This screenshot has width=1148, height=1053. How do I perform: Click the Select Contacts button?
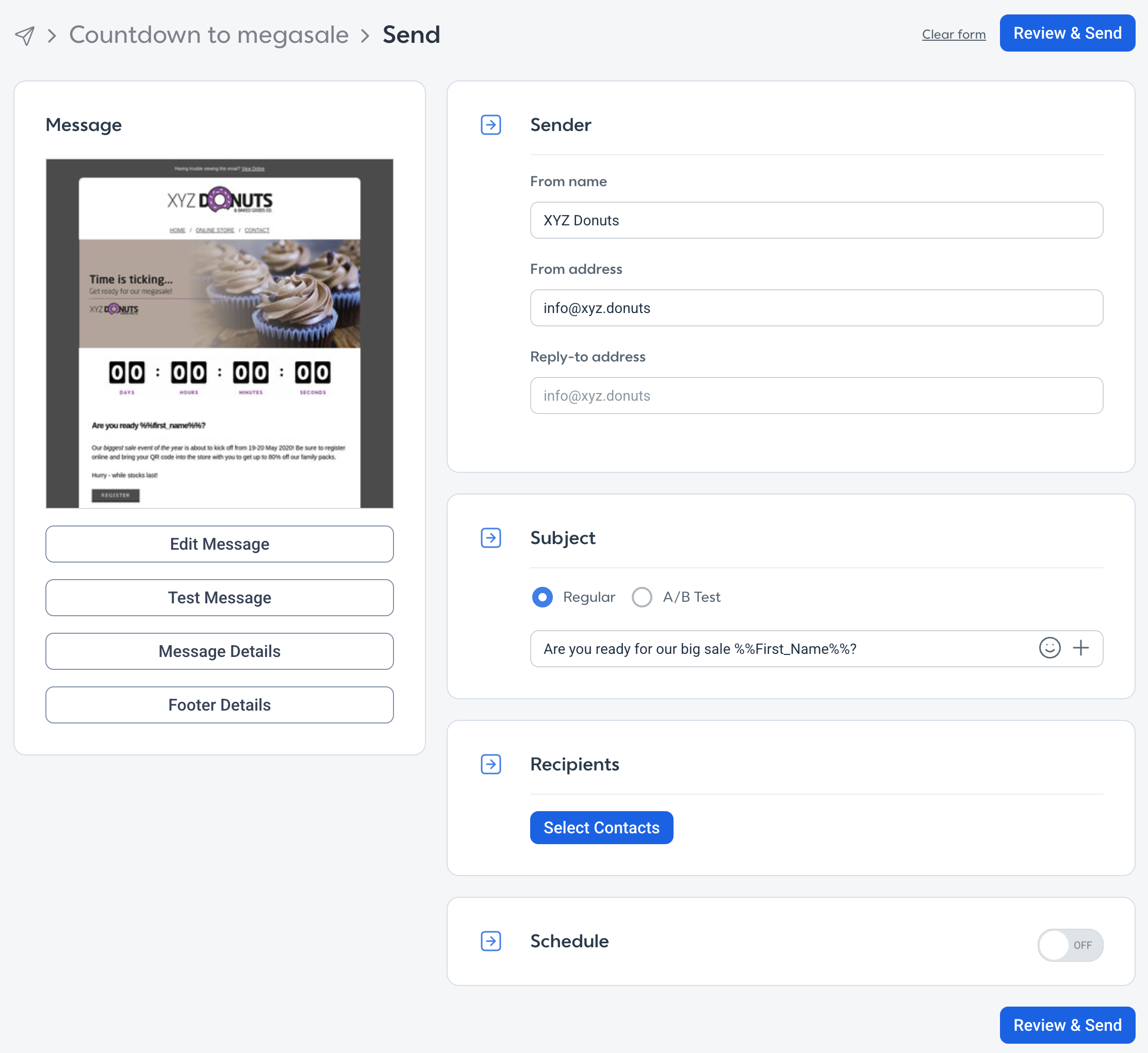pyautogui.click(x=601, y=827)
